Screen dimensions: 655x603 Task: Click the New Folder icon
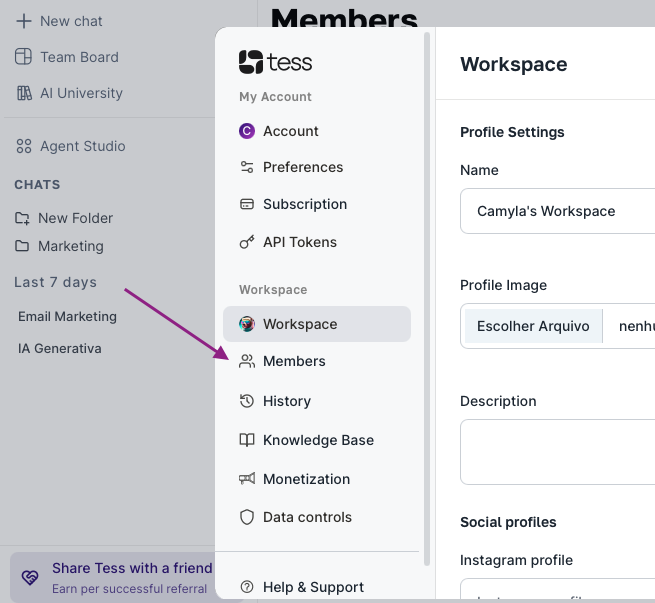click(22, 218)
